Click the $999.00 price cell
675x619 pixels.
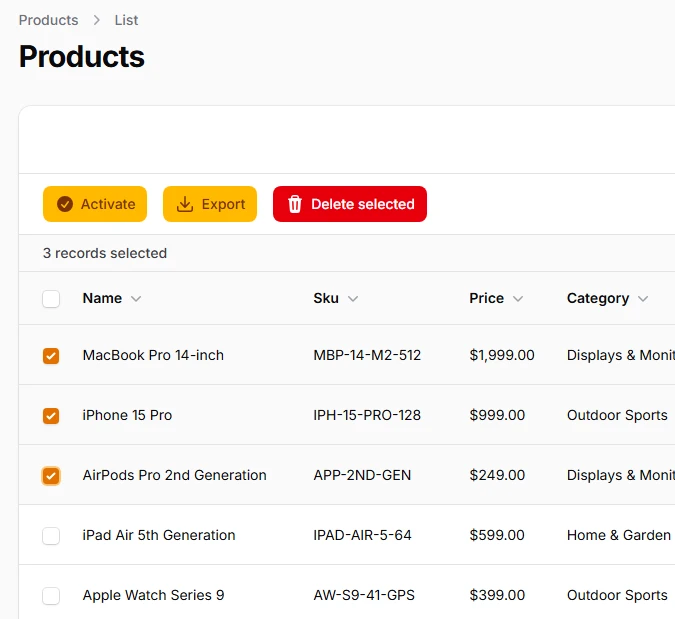(x=497, y=415)
